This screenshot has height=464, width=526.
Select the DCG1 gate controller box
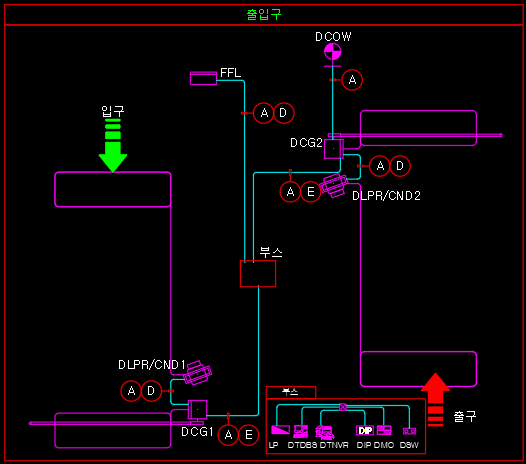tap(197, 409)
